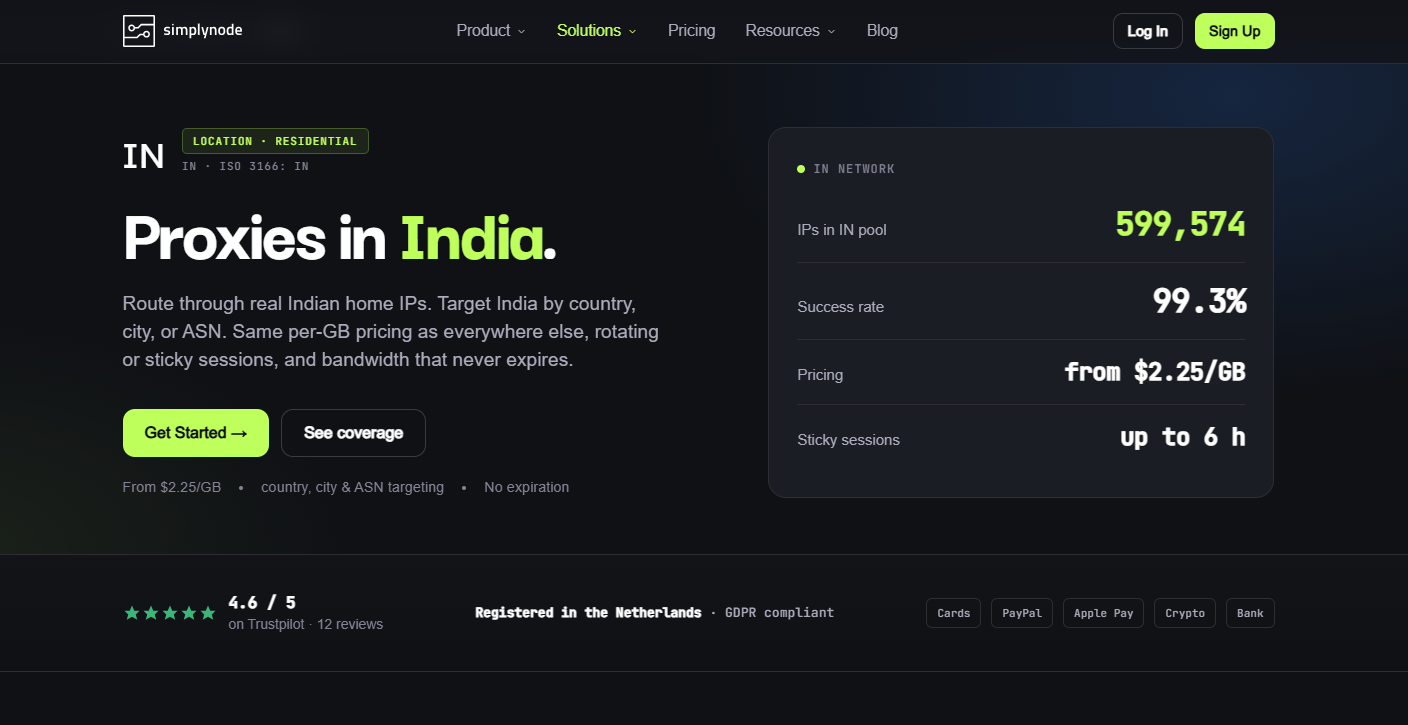Screen dimensions: 1408x725
Task: Click the Sign Up button
Action: [1235, 31]
